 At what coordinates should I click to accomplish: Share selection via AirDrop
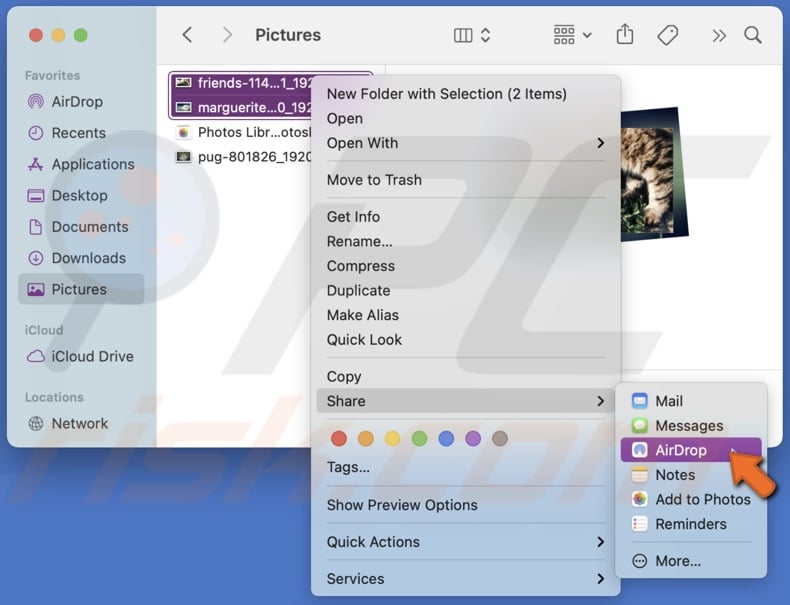(x=680, y=450)
